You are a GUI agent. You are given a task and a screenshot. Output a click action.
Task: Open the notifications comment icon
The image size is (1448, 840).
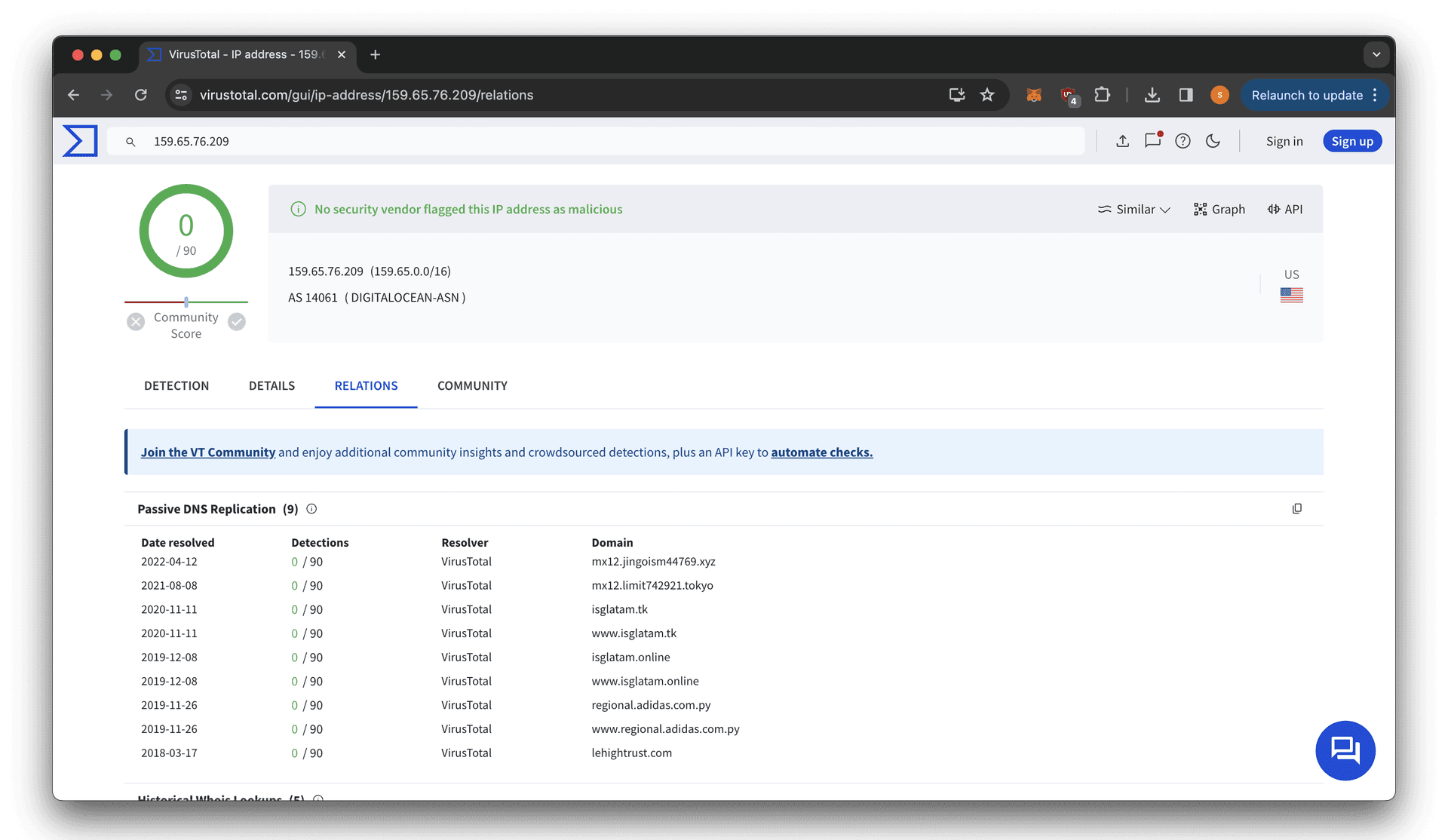tap(1152, 140)
